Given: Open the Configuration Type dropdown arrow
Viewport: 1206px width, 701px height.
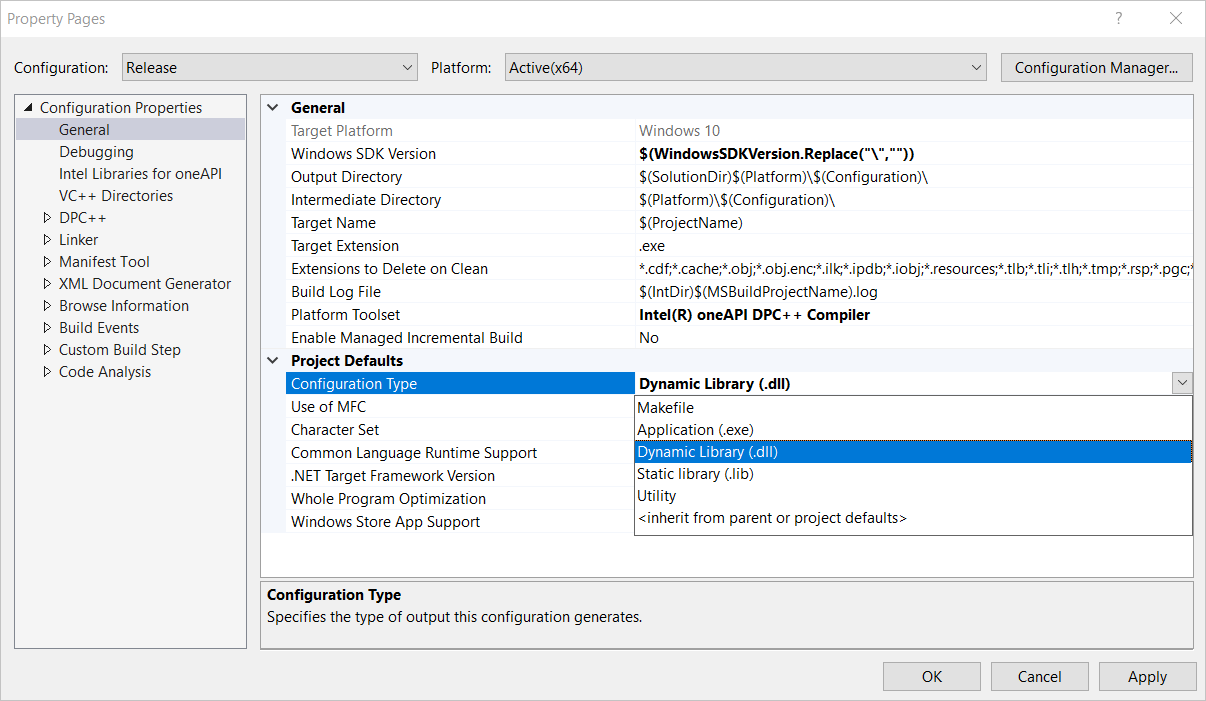Looking at the screenshot, I should [x=1182, y=383].
